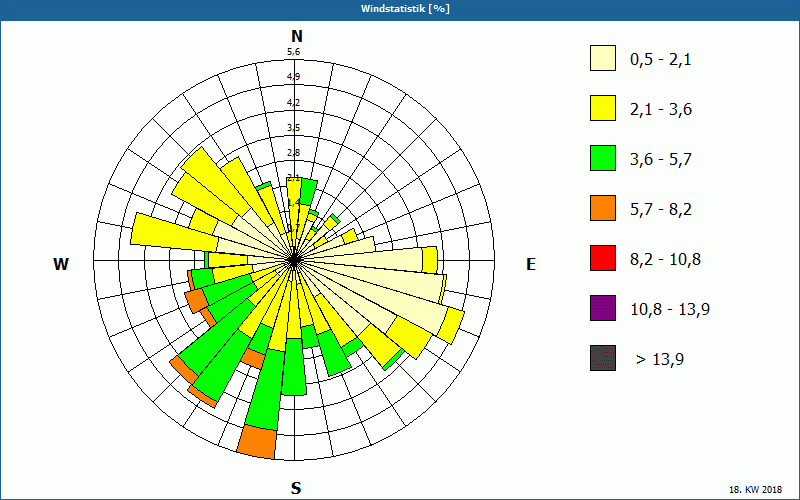Click the legend label '3,6 - 5,7'
Viewport: 800px width, 500px height.
pos(661,160)
